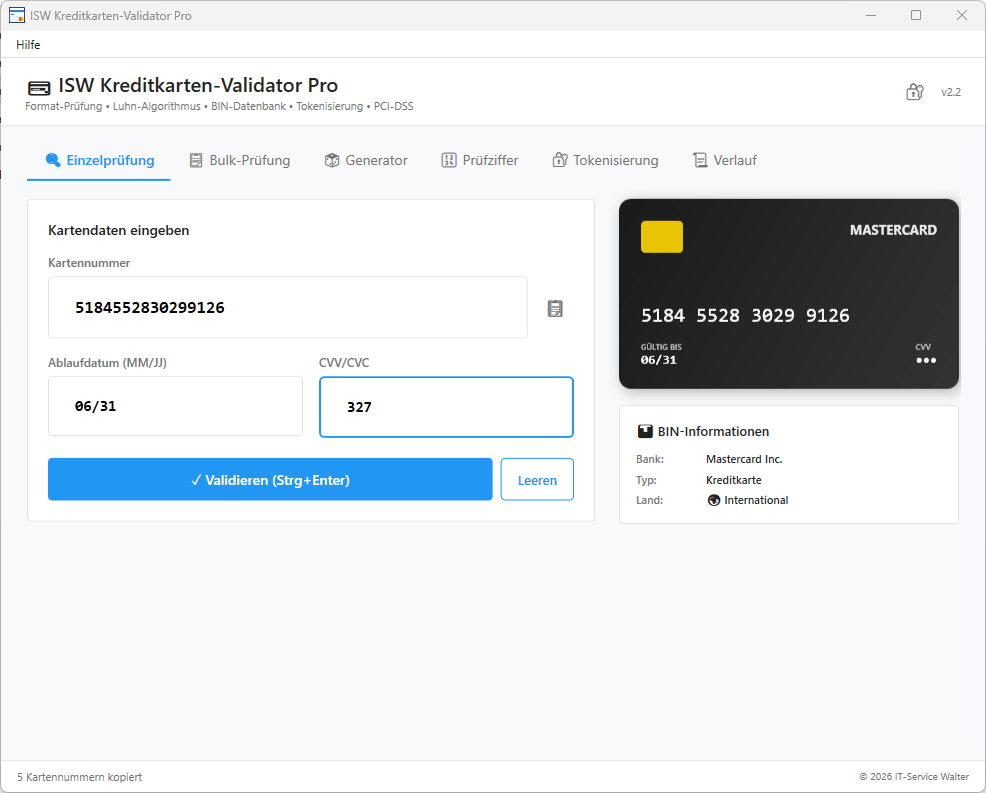Click inside the CVV/CVC input field
This screenshot has height=793, width=986.
pyautogui.click(x=446, y=407)
